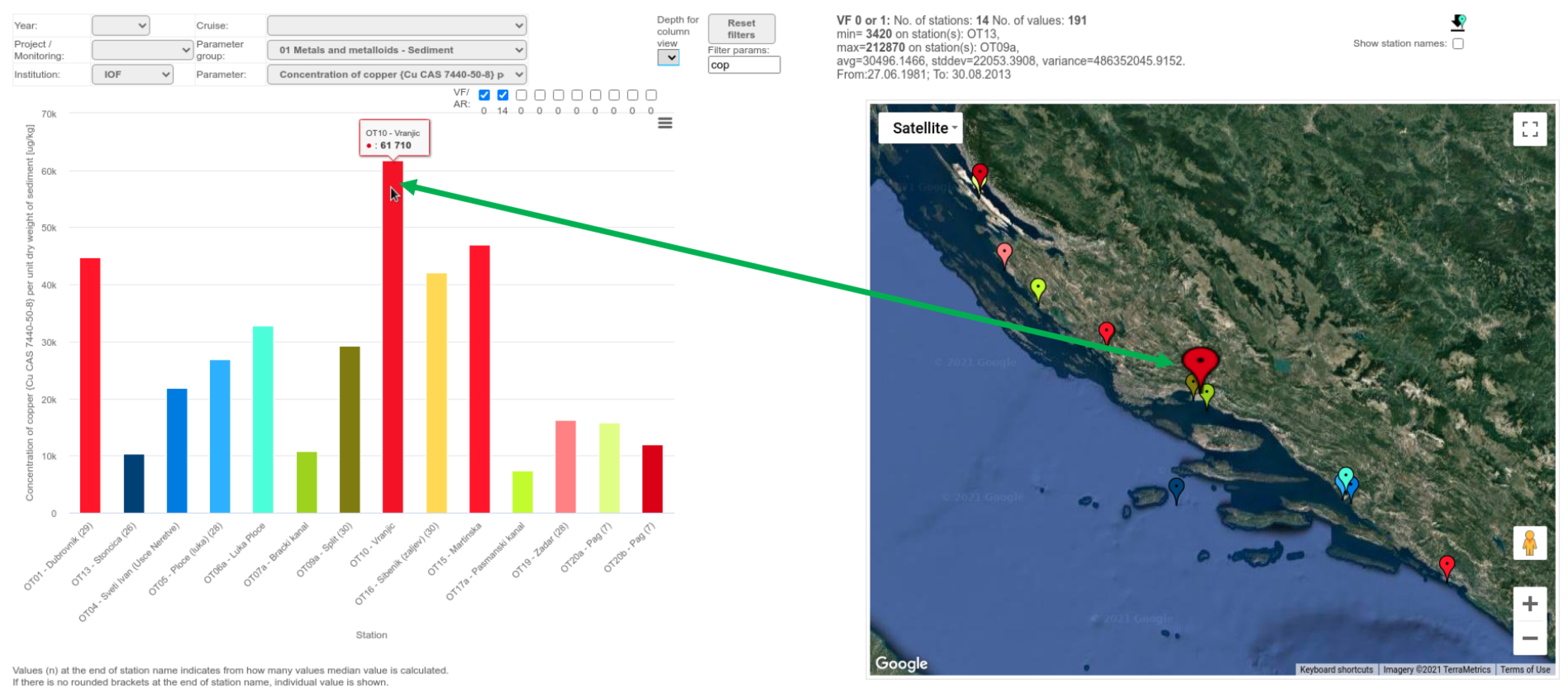Screen dimensions: 1568x694
Task: Expand the Parameter group dropdown
Action: [x=396, y=50]
